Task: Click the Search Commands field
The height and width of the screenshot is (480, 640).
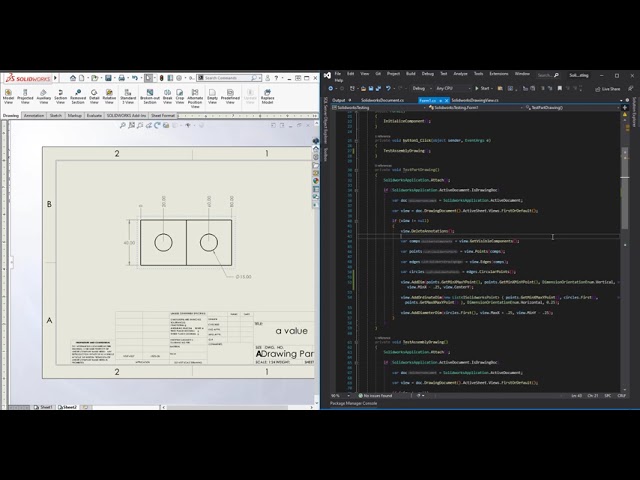Action: [x=229, y=78]
